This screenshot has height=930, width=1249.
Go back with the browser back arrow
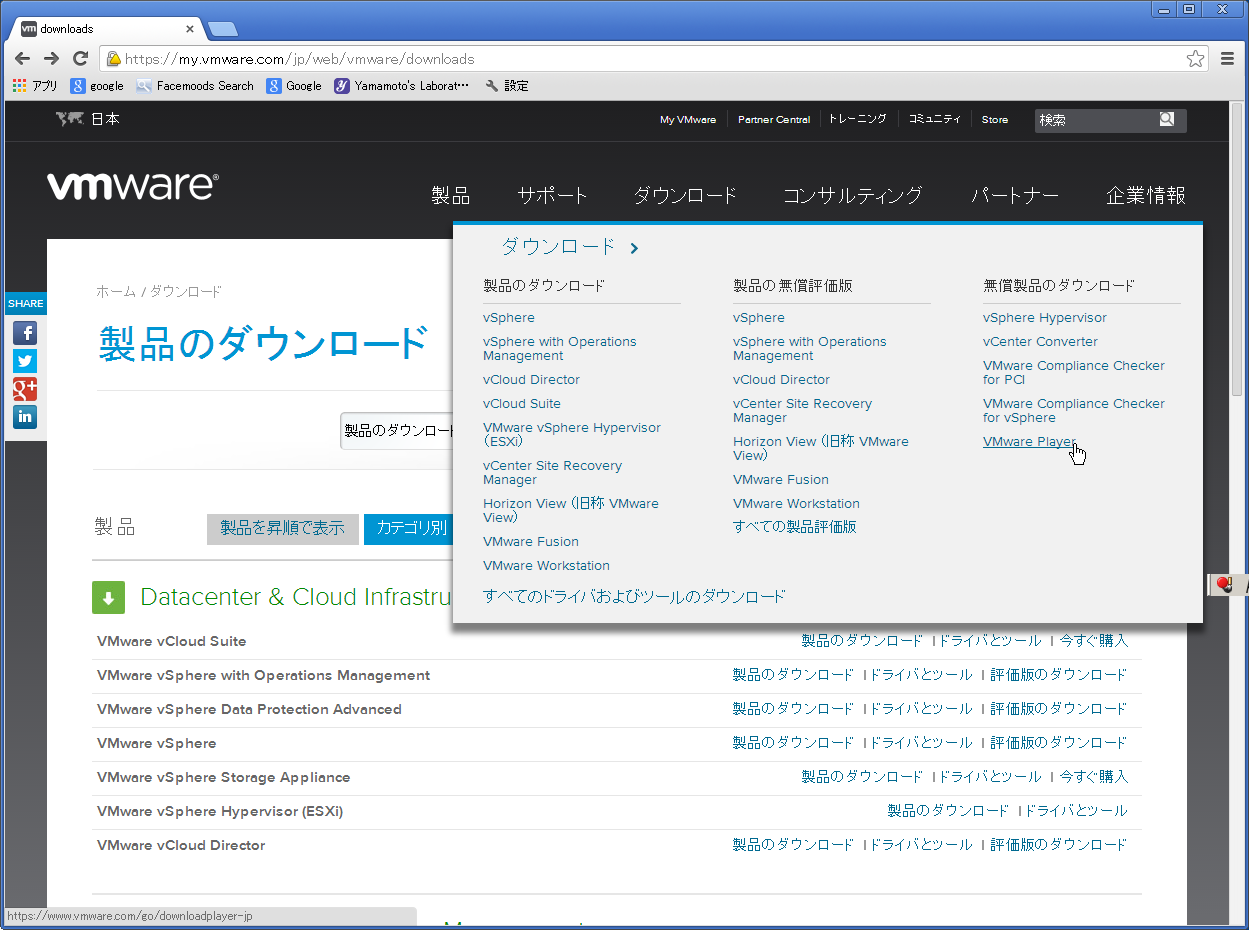pos(23,59)
